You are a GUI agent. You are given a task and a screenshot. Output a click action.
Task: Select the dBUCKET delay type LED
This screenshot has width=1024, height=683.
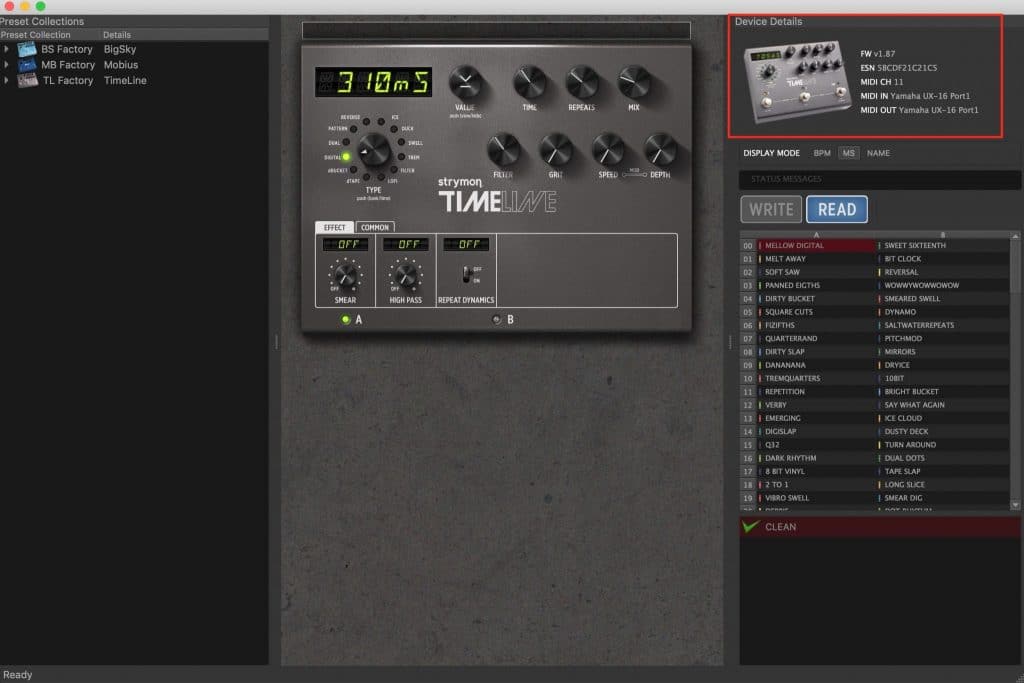pos(353,170)
